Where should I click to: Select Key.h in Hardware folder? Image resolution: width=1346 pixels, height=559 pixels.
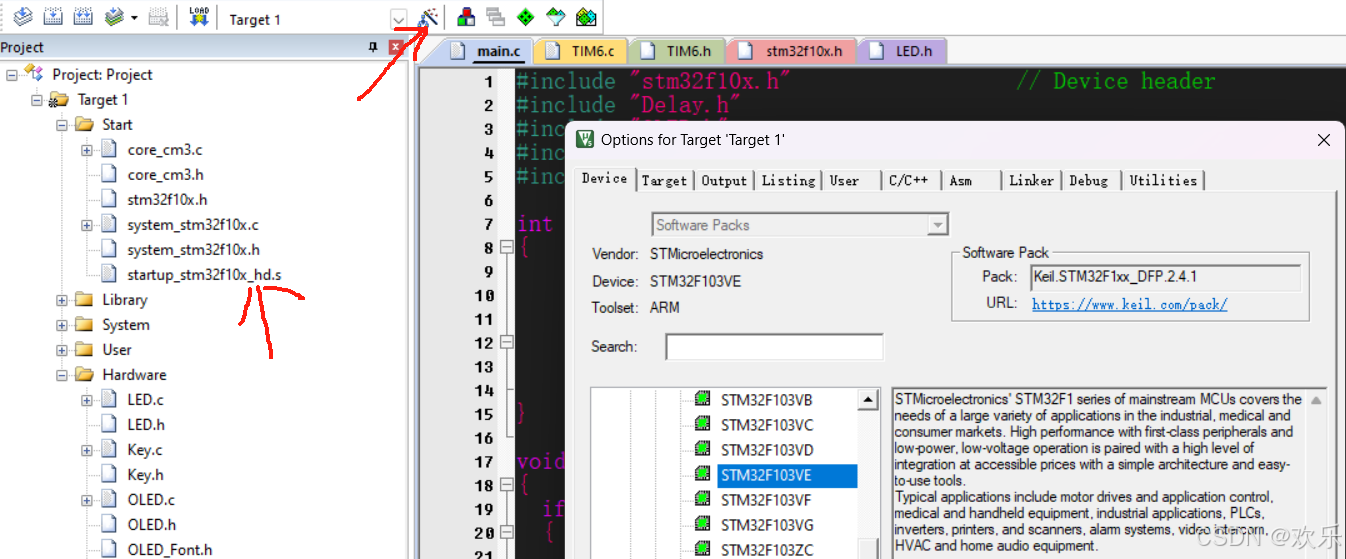coord(145,474)
